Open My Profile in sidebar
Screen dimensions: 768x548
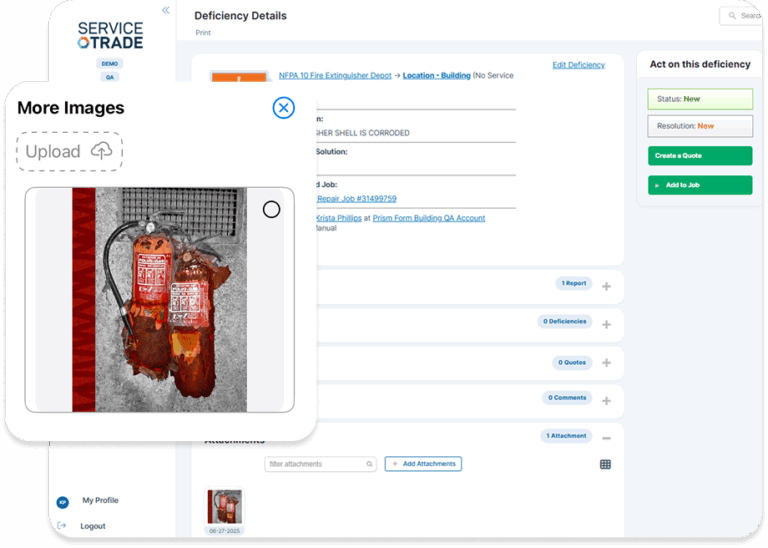coord(100,500)
